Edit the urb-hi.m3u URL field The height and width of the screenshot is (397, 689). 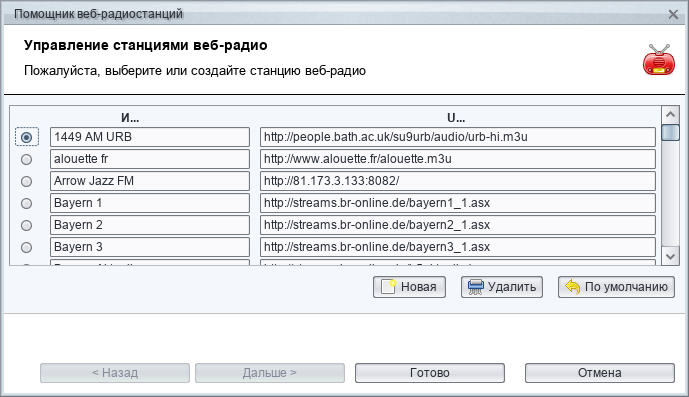click(x=458, y=137)
